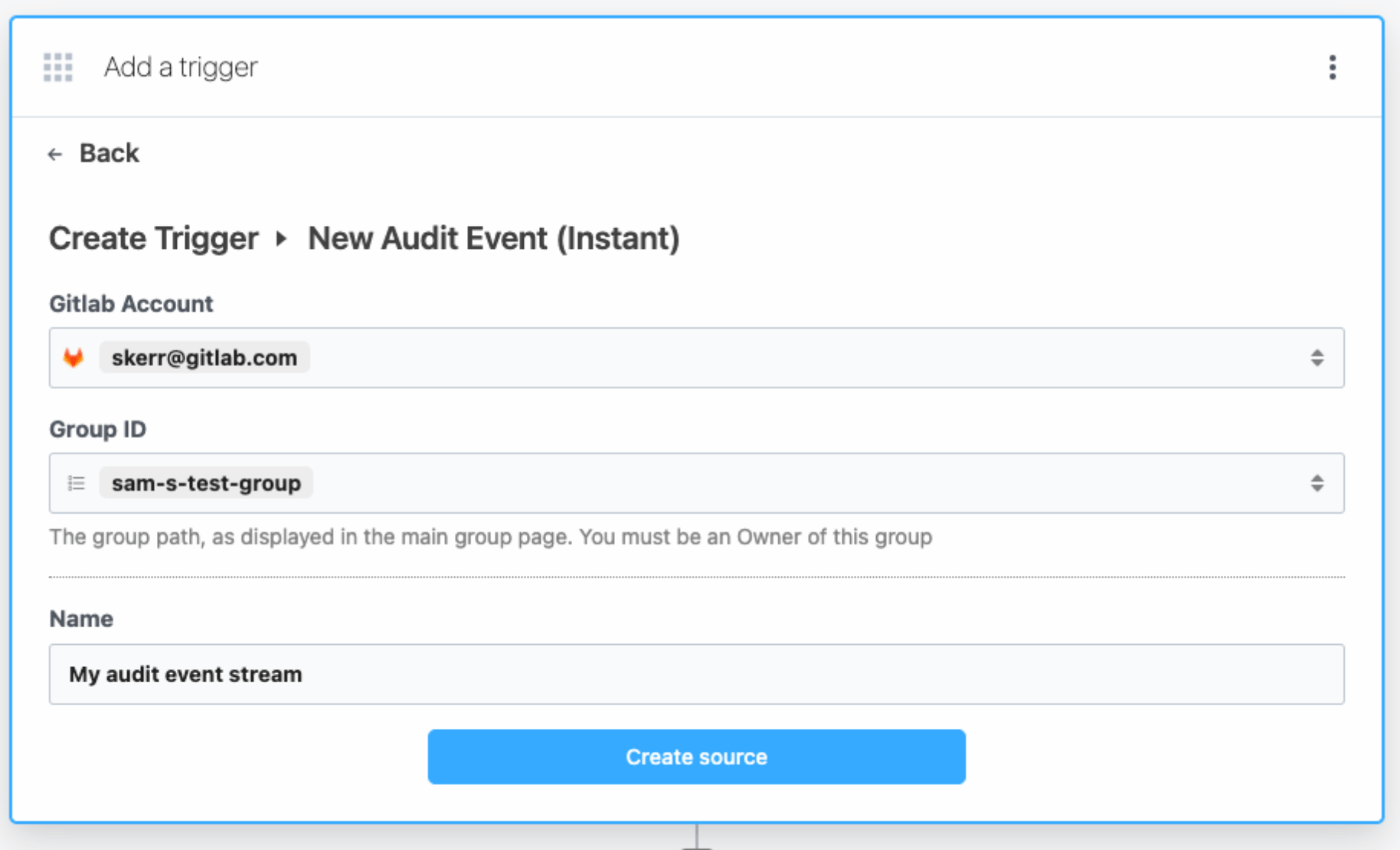Click the triangle separator in the breadcrumb
The image size is (1400, 850).
pos(282,239)
